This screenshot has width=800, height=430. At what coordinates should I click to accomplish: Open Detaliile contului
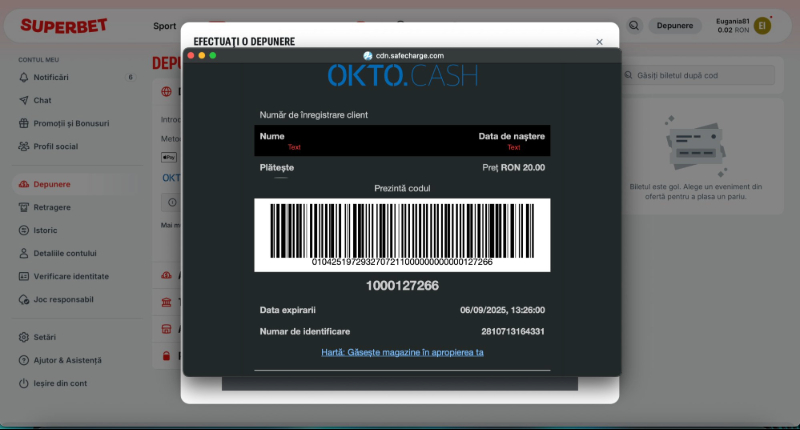[x=65, y=253]
